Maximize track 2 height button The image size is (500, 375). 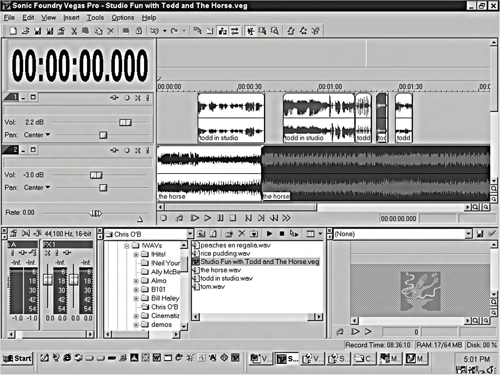33,150
